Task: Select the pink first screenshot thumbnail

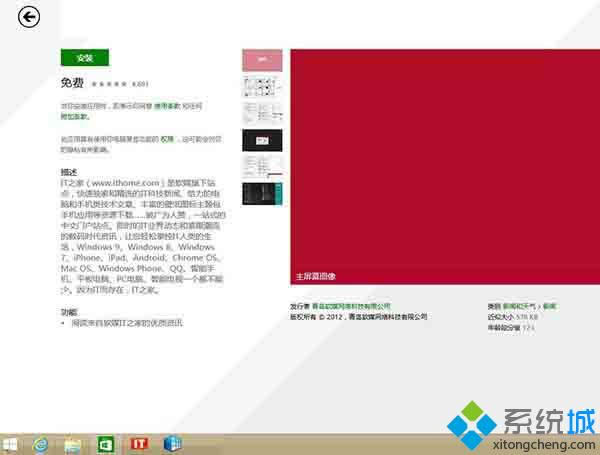Action: 262,60
